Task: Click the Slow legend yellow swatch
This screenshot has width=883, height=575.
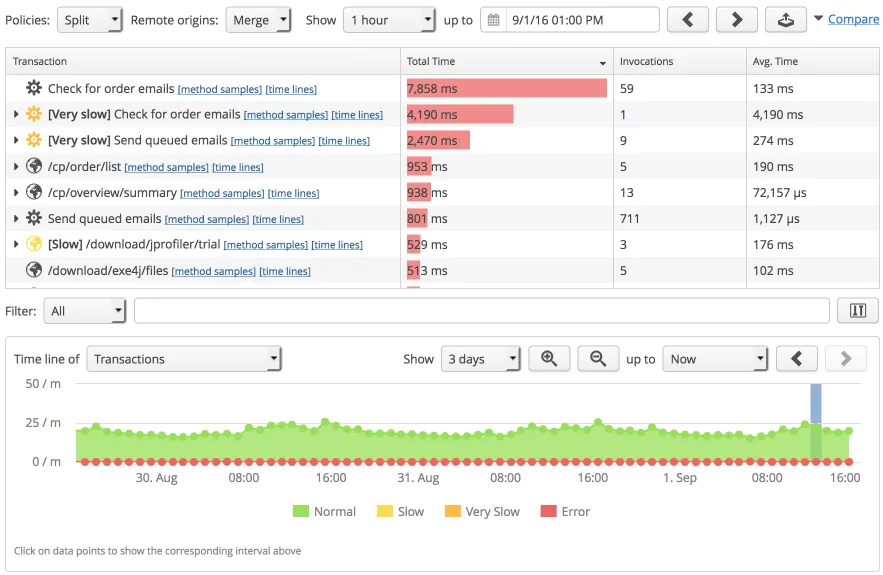Action: (385, 511)
